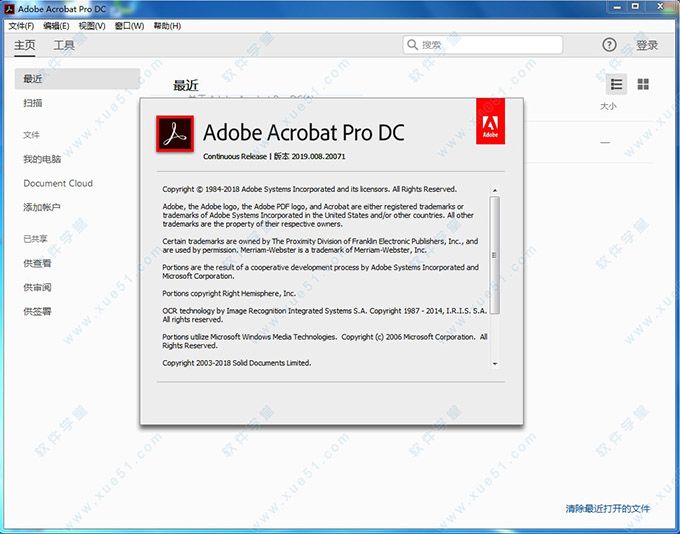Click the 大小 column header
Screen dimensions: 680x534
pyautogui.click(x=608, y=106)
